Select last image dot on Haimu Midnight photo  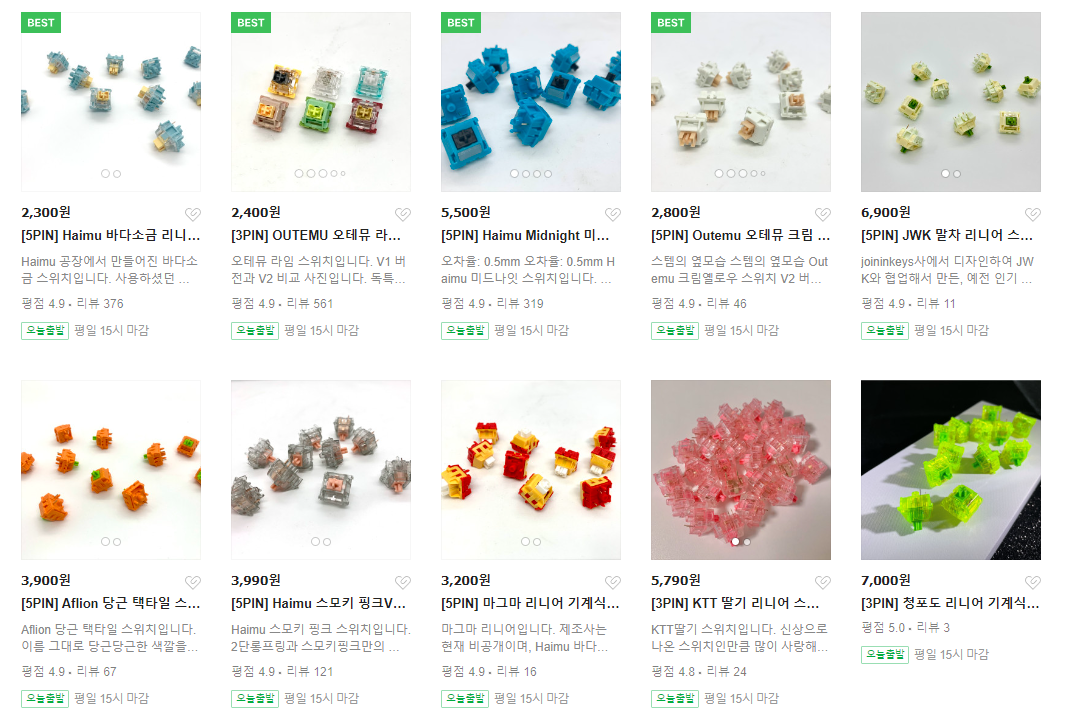548,174
